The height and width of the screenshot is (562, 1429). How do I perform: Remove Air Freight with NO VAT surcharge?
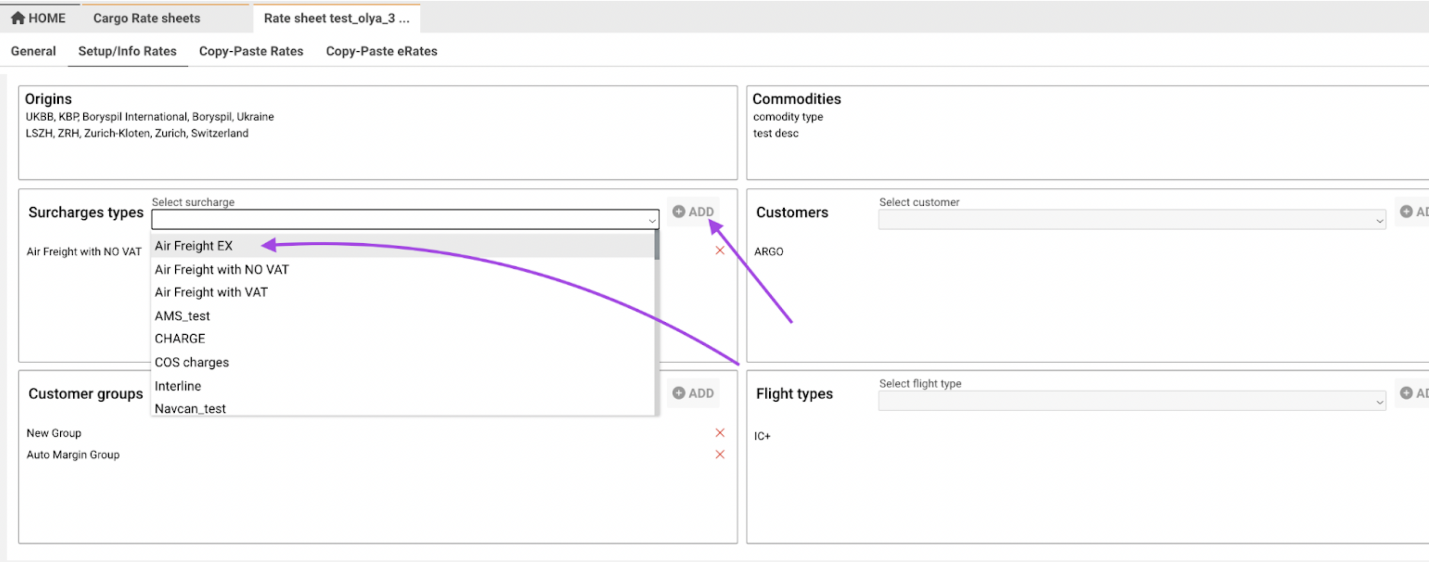[x=719, y=251]
